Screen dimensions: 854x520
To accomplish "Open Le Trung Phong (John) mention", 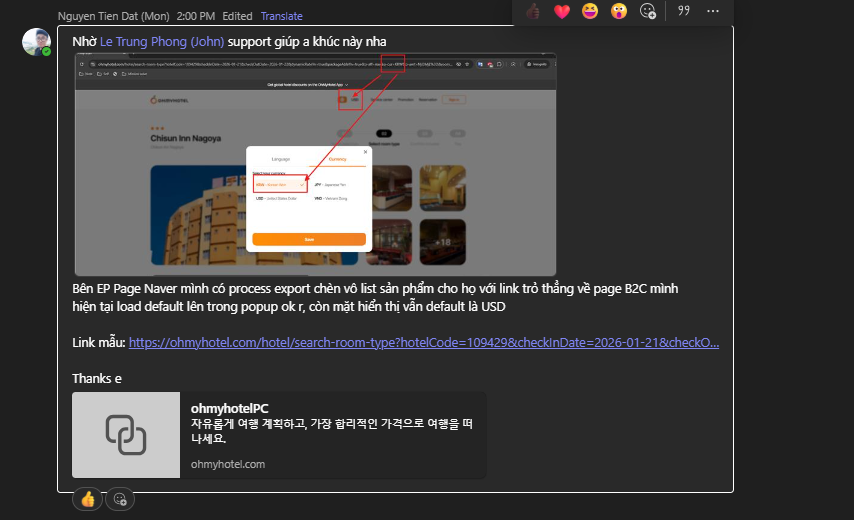I will click(x=162, y=42).
